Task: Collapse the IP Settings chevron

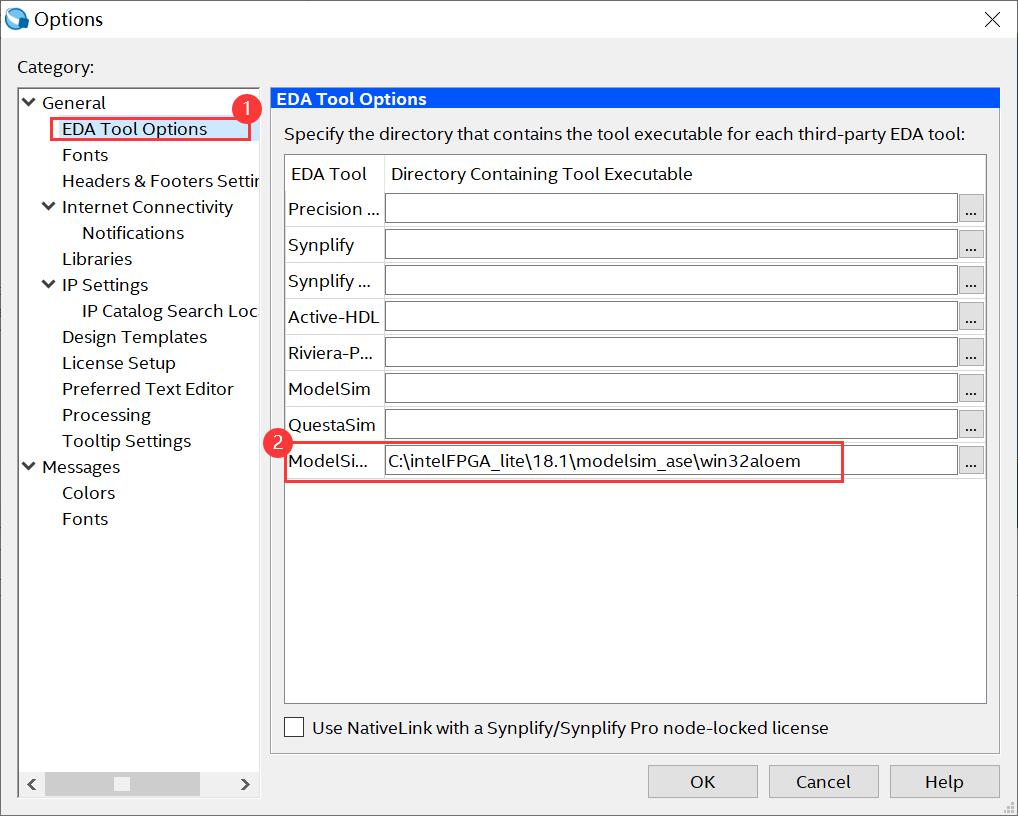Action: (49, 284)
